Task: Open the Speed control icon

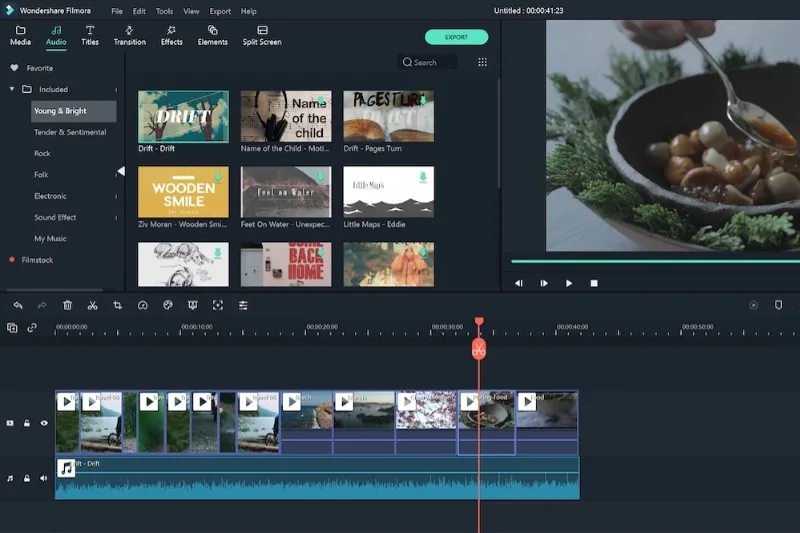Action: point(142,305)
